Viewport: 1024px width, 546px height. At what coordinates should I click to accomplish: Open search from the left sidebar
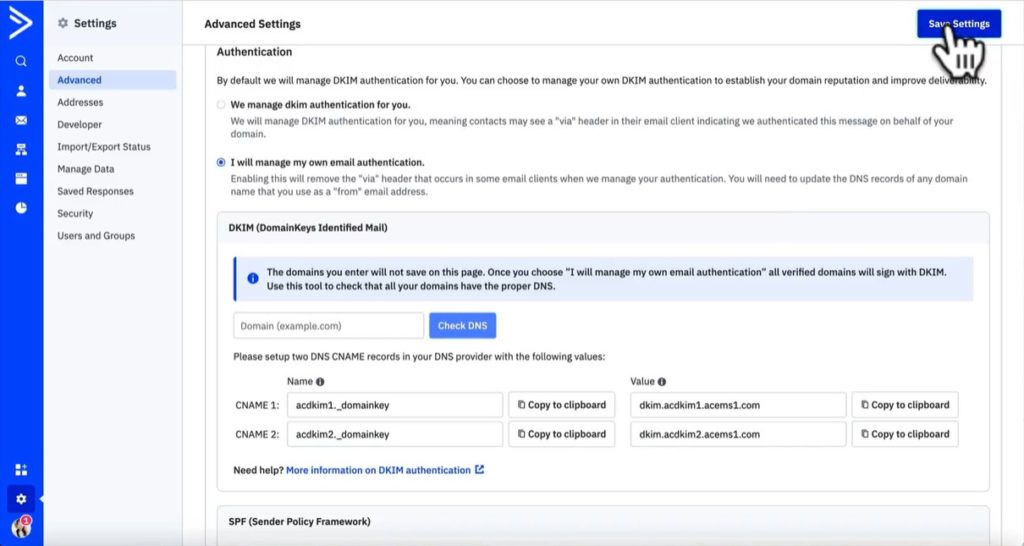coord(21,61)
